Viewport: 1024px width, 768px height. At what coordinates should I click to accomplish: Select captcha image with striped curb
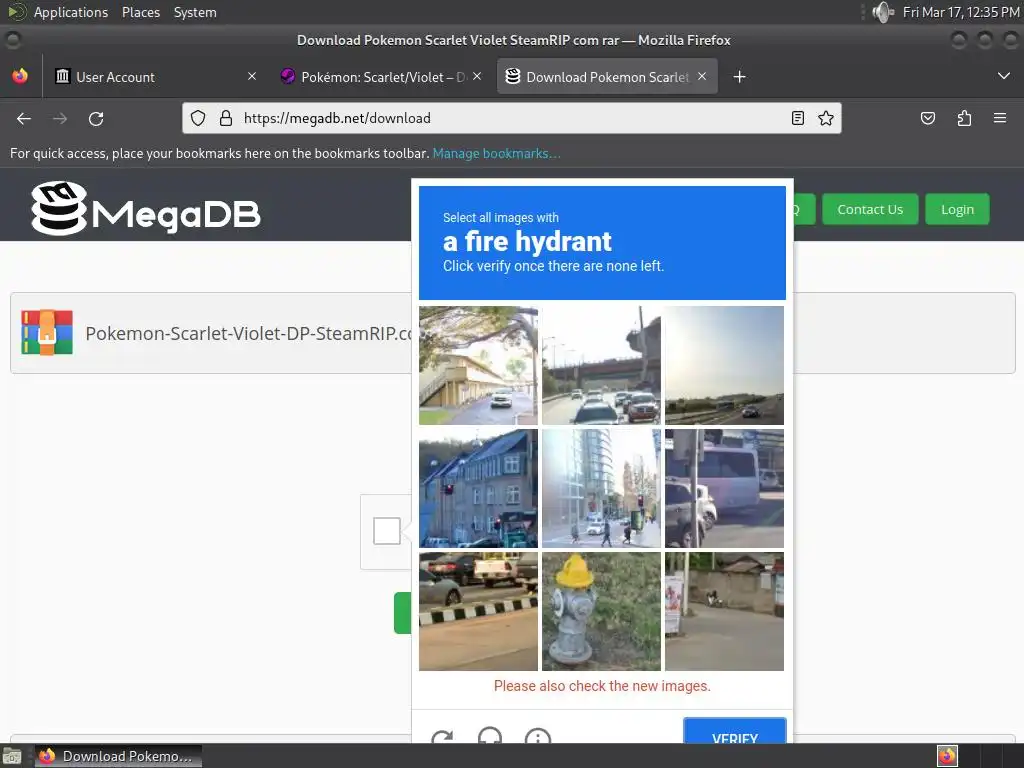click(x=478, y=611)
